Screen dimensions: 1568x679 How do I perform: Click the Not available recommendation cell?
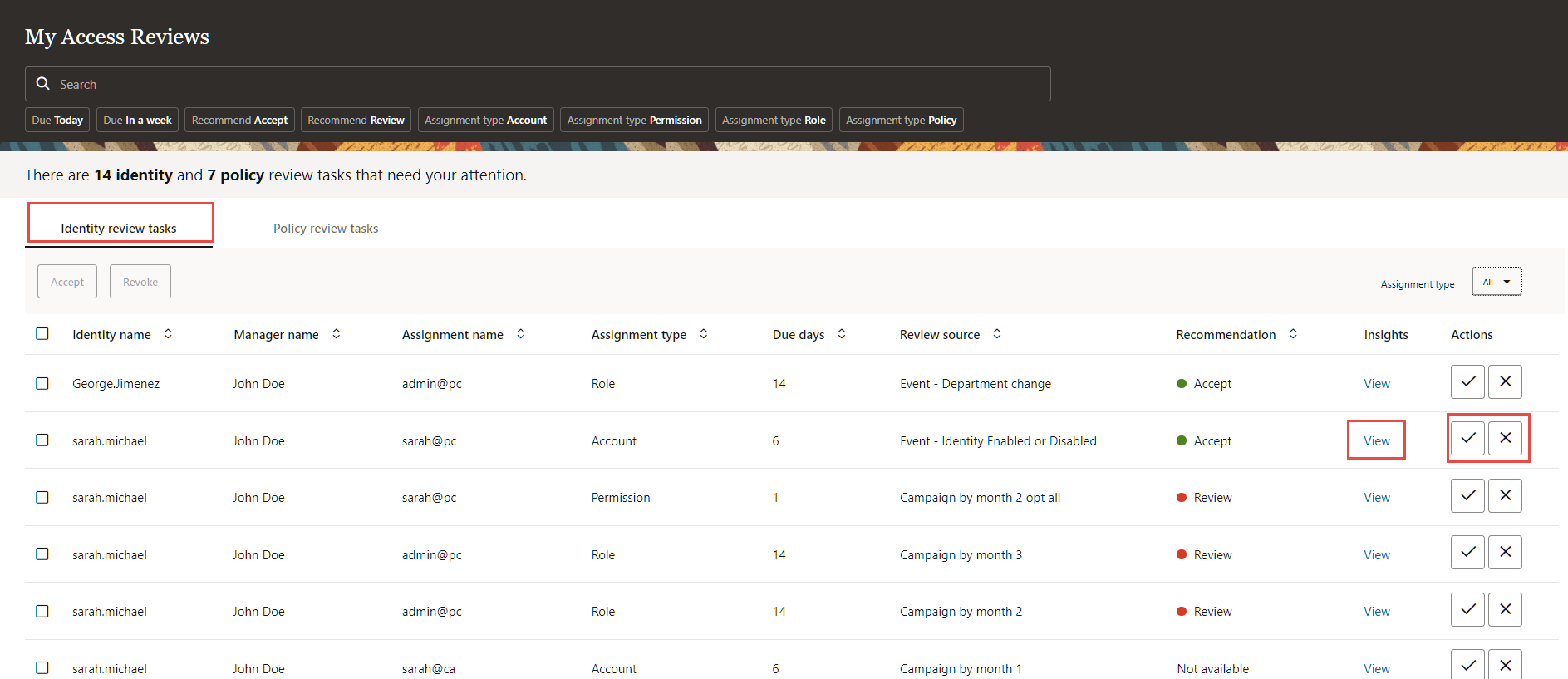1212,668
